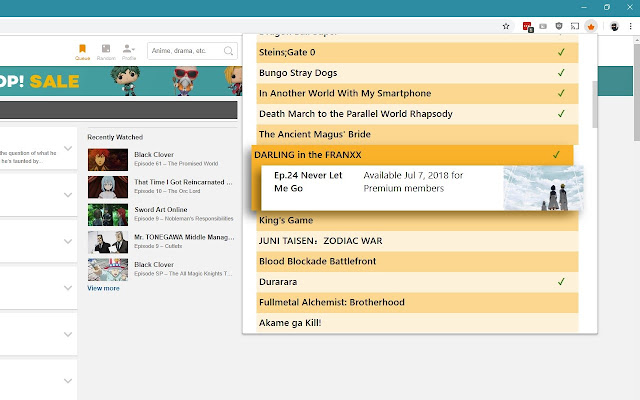Expand the third queue item chevron

tap(68, 241)
